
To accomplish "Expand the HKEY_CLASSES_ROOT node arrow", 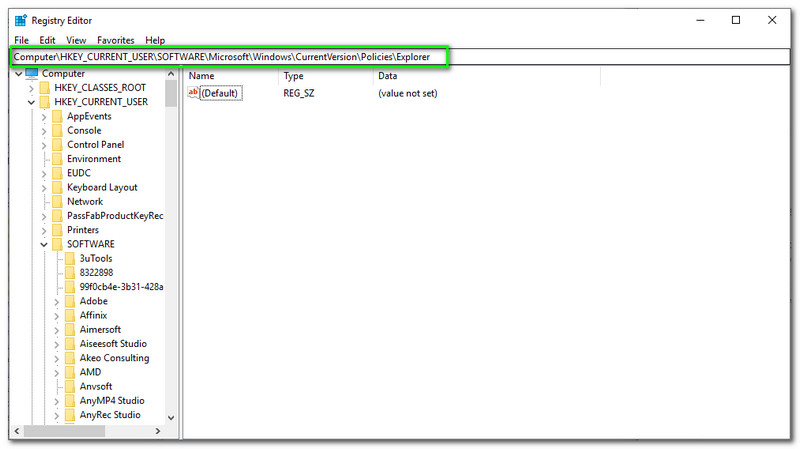I will coord(32,88).
